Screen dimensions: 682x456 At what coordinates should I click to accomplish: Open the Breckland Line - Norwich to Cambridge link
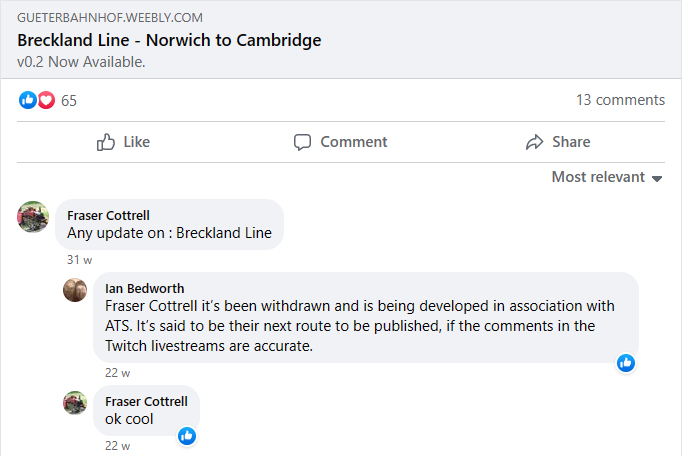point(169,40)
